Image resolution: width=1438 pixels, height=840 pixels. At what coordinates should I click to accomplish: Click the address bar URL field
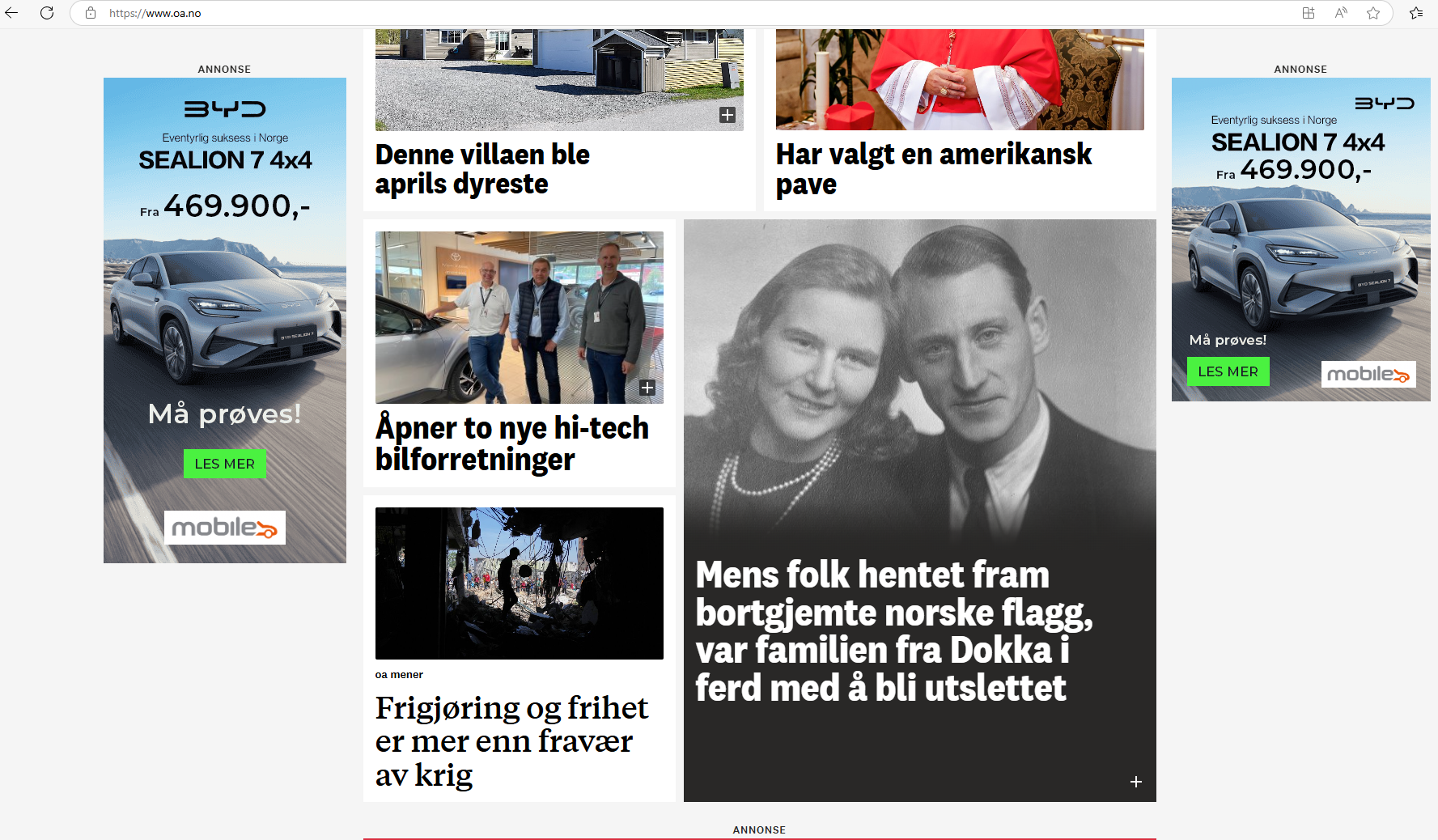pos(696,13)
